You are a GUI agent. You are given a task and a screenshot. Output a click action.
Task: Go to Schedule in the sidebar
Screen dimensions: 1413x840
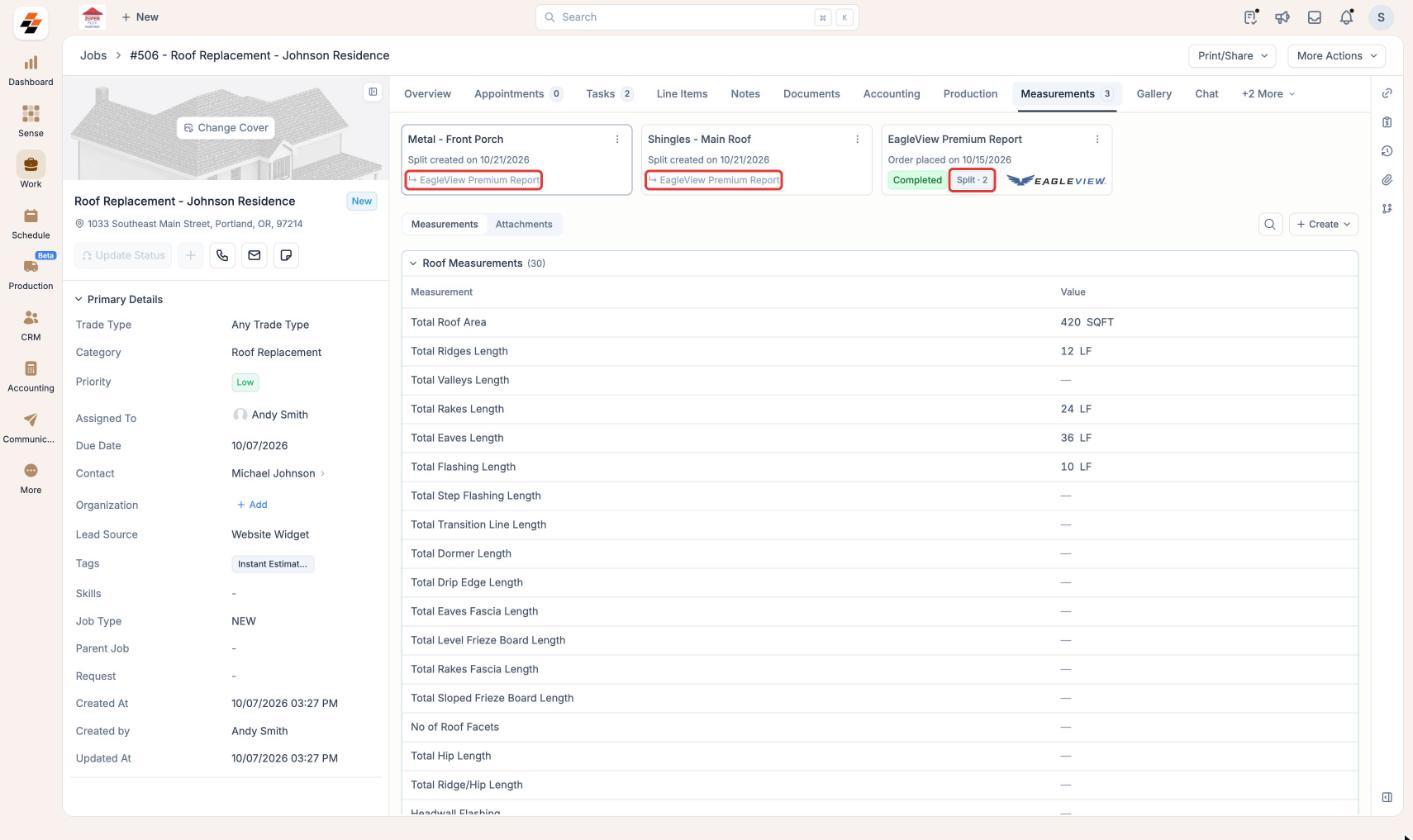click(30, 223)
